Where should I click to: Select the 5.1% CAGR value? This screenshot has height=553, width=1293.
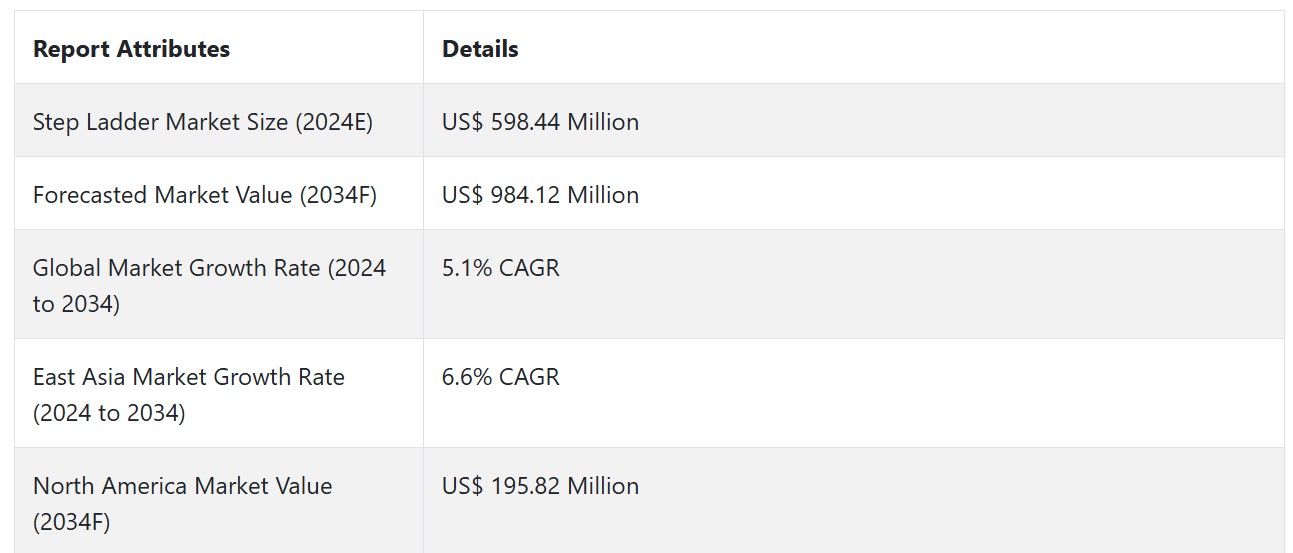click(x=501, y=268)
